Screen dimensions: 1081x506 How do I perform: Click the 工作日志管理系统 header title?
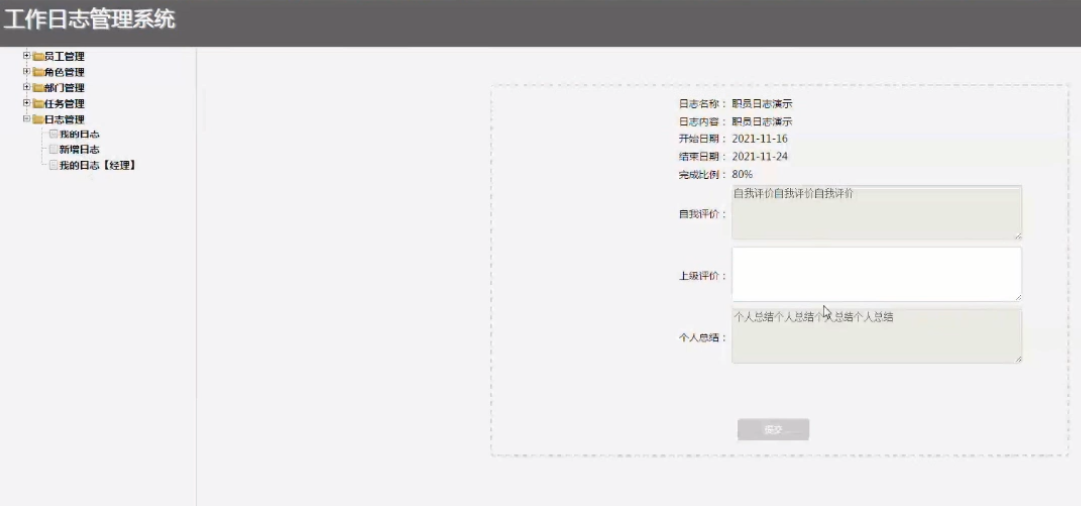coord(89,19)
